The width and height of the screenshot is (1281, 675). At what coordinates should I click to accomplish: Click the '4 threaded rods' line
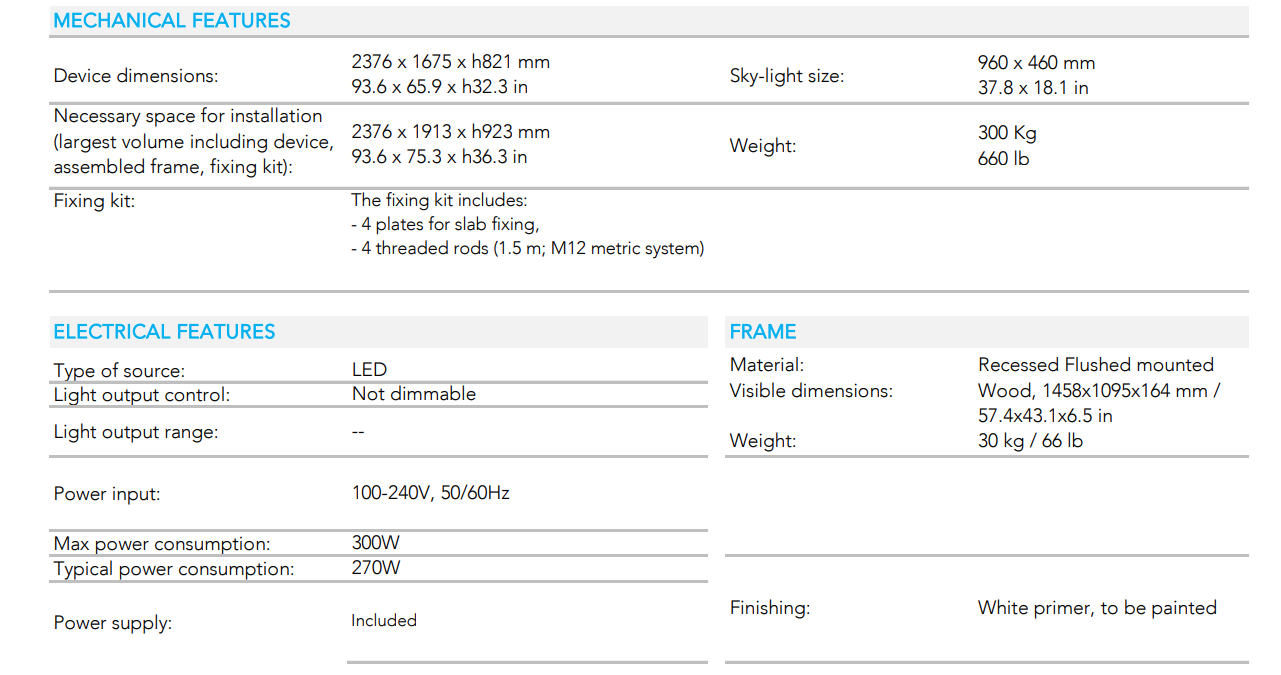click(x=528, y=248)
